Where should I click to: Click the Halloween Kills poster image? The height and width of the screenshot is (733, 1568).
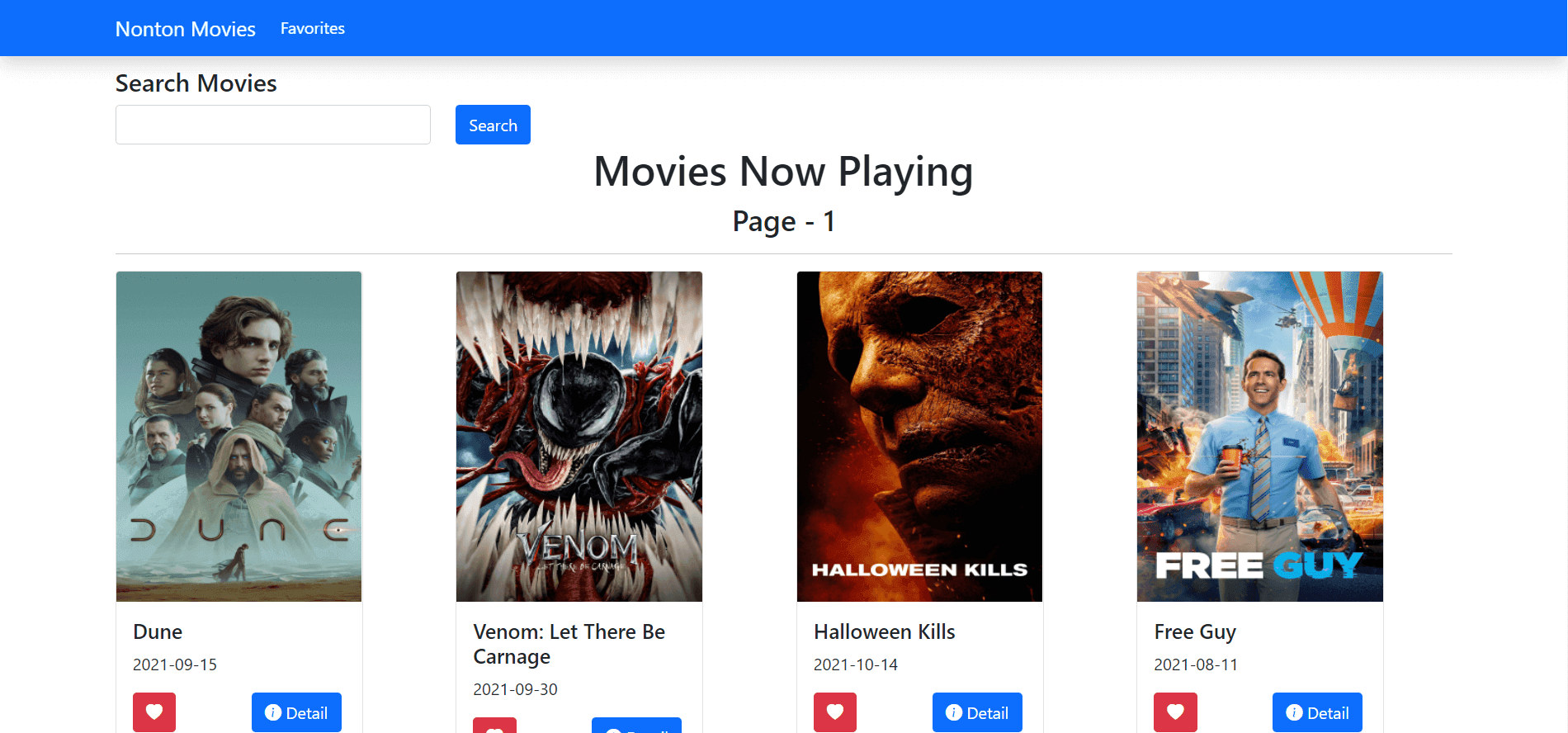click(919, 437)
